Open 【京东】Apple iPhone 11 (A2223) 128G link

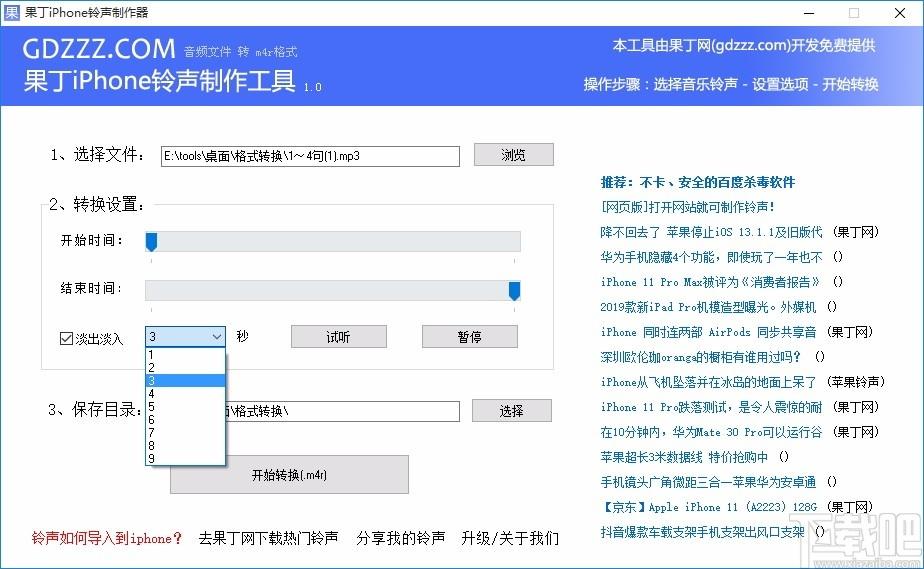tap(709, 507)
